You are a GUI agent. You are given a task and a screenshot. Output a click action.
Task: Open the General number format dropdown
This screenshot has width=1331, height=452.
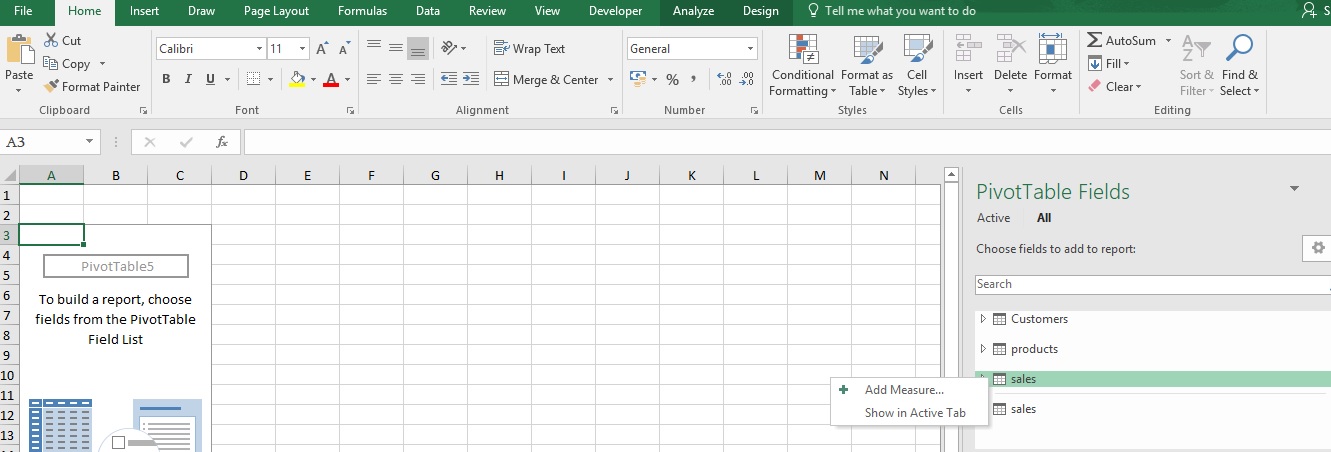click(751, 48)
